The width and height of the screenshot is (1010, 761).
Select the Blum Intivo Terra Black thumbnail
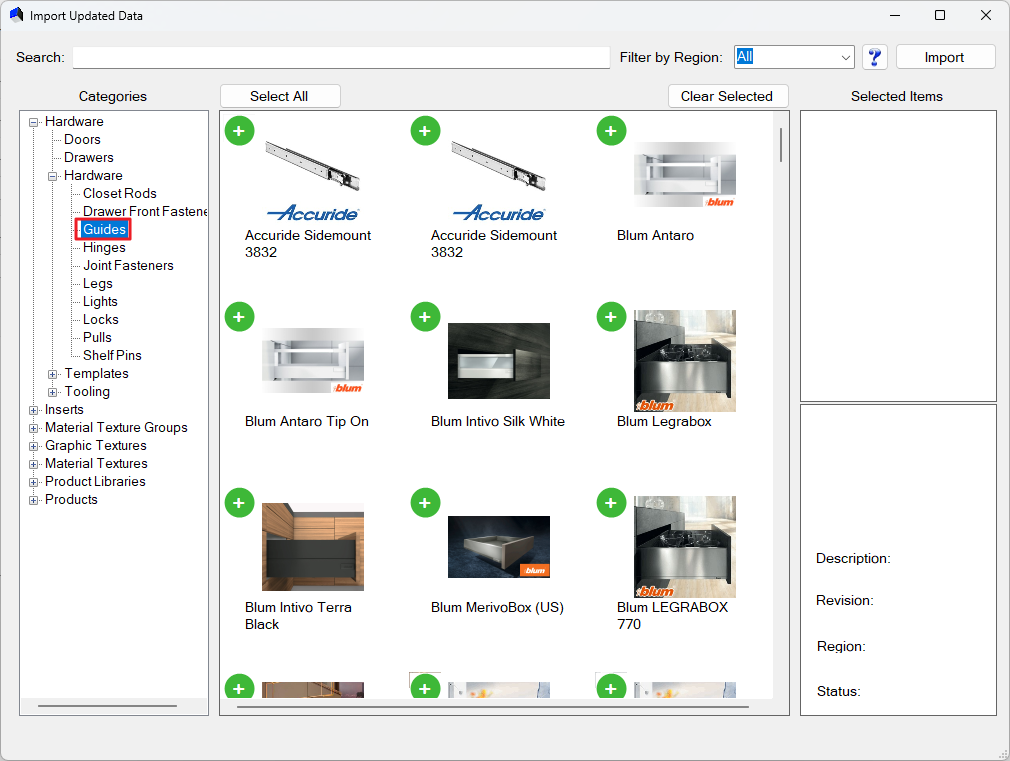click(x=312, y=546)
